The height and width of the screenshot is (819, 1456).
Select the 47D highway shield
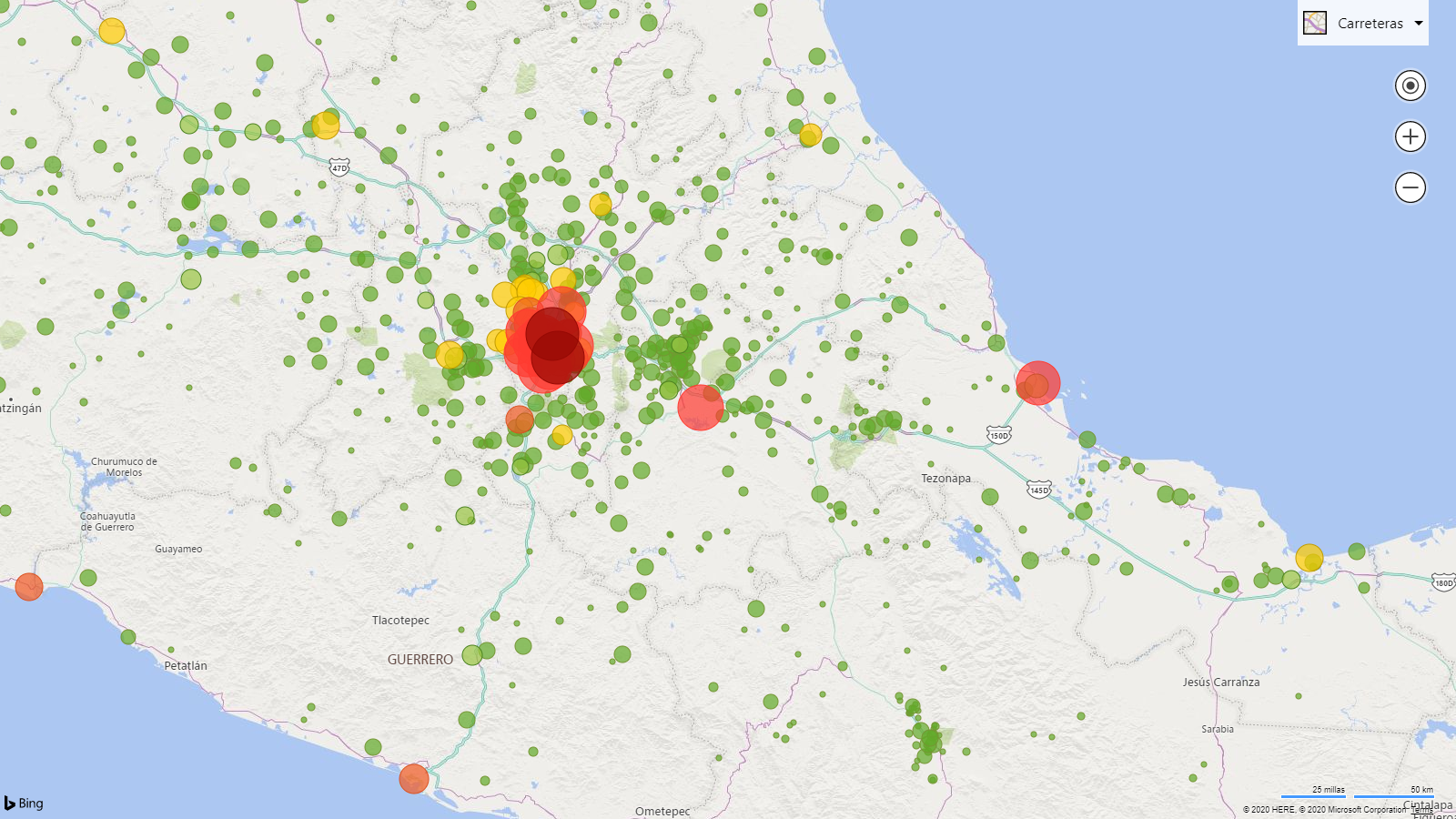[x=339, y=168]
